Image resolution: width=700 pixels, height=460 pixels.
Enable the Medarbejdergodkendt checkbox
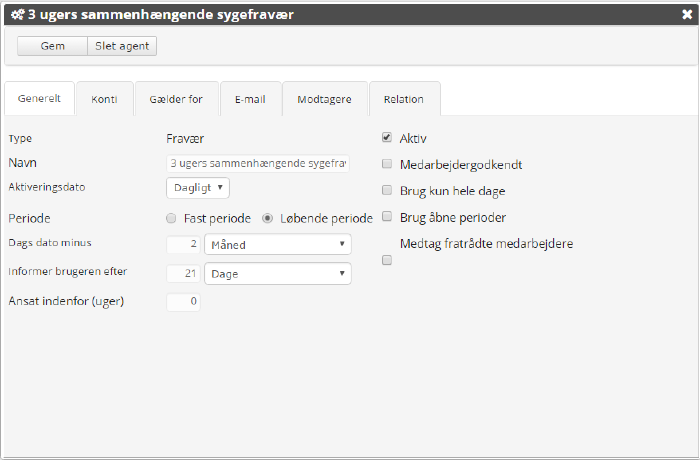pos(387,164)
